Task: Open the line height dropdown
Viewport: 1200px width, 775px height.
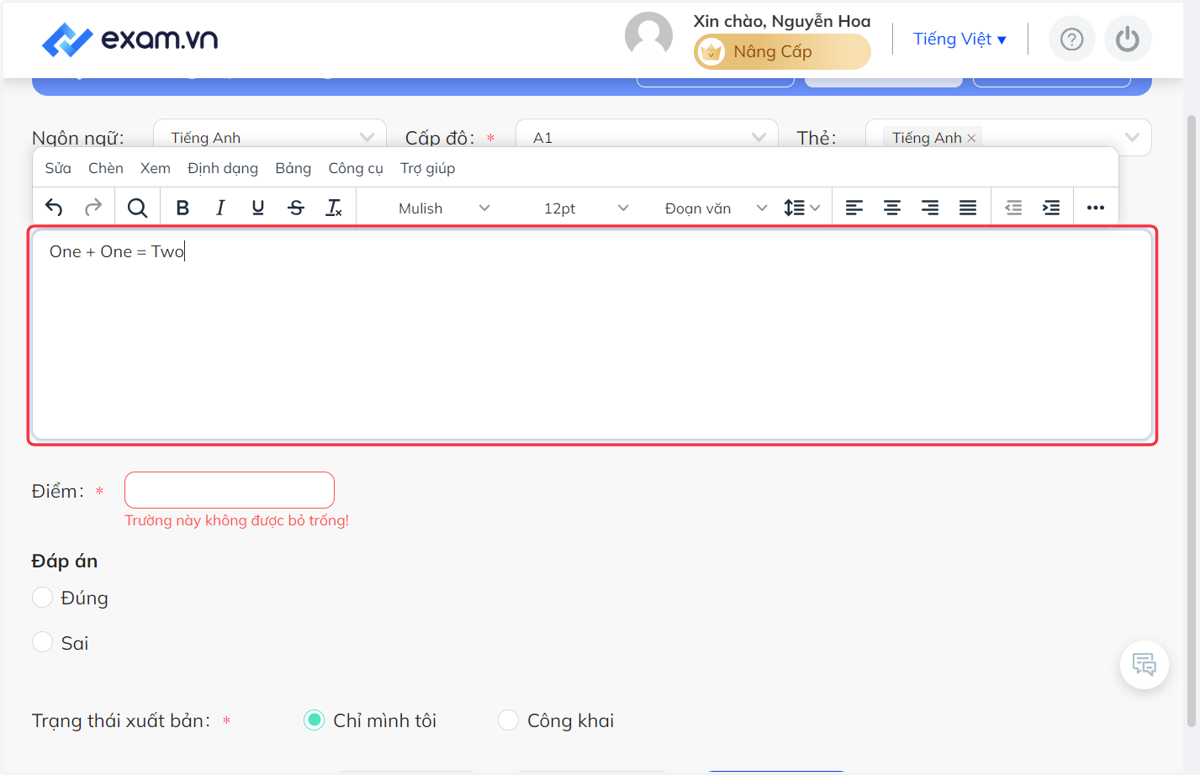Action: click(x=802, y=208)
